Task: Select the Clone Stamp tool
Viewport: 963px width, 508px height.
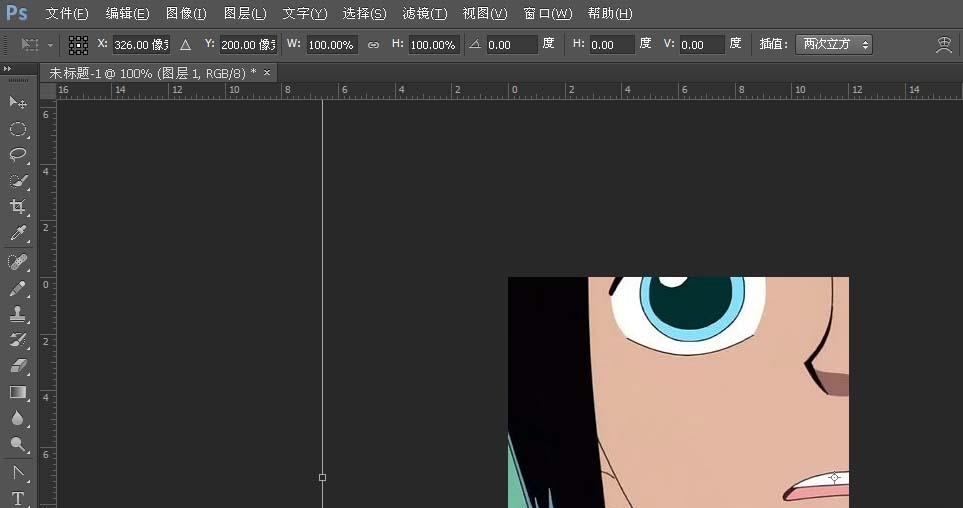Action: pos(18,315)
